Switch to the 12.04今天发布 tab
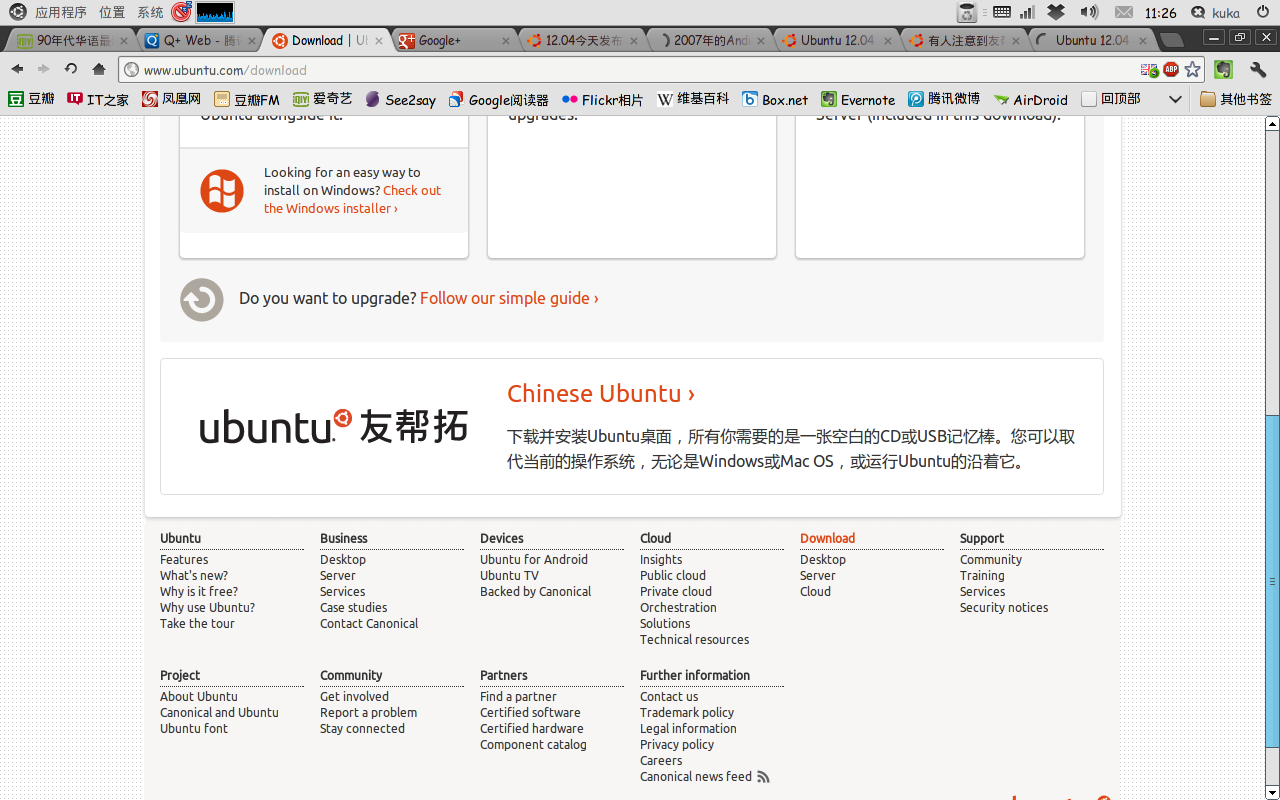The height and width of the screenshot is (800, 1280). [x=585, y=40]
